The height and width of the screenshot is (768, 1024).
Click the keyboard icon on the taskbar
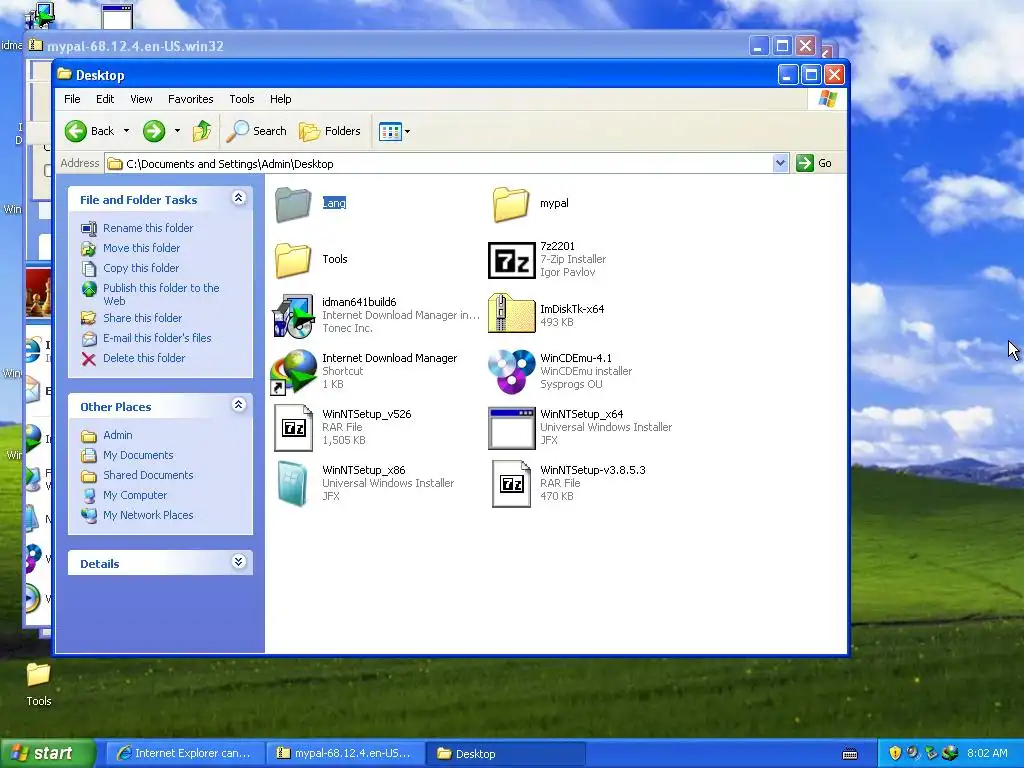coord(850,754)
